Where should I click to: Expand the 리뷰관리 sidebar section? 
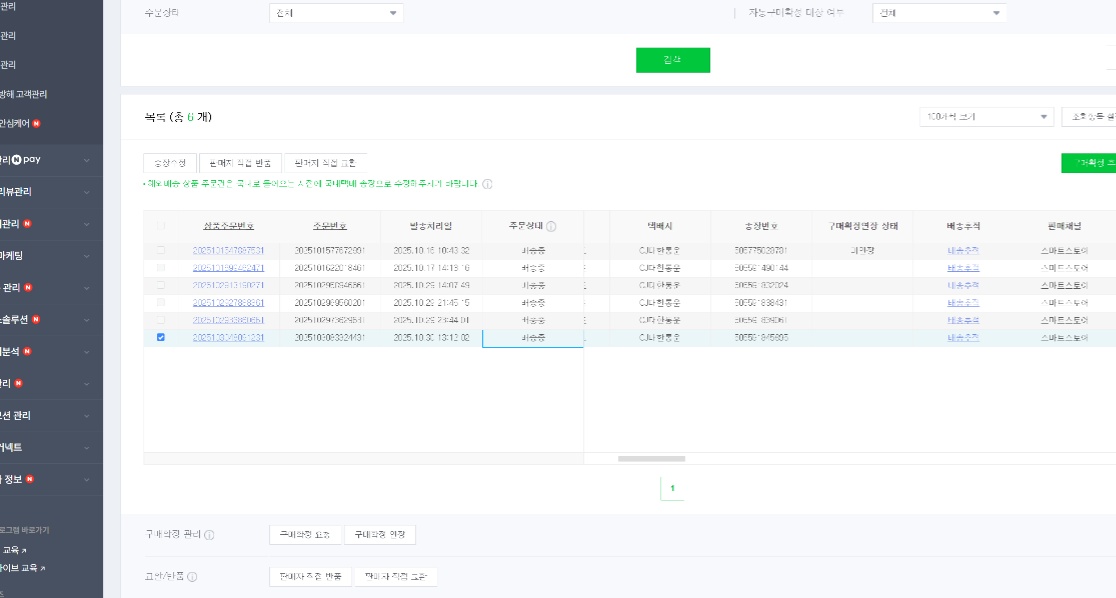87,192
